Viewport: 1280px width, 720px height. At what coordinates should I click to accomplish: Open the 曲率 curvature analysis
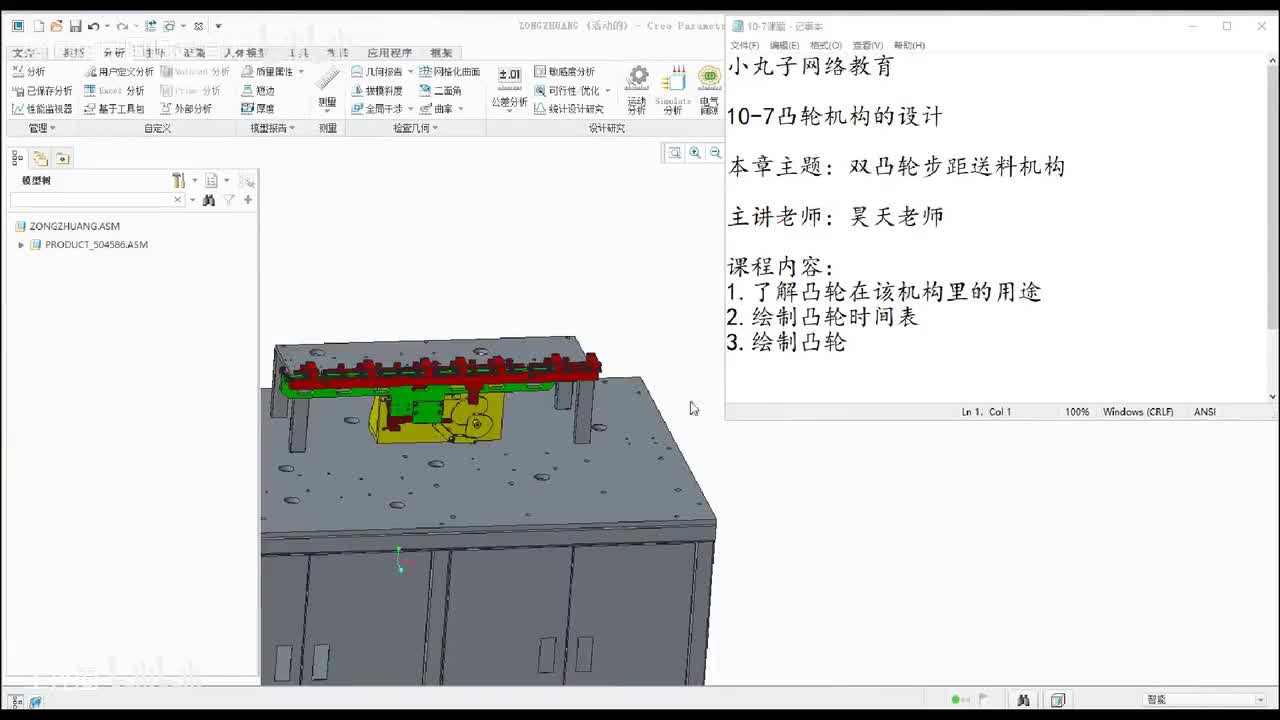point(436,109)
